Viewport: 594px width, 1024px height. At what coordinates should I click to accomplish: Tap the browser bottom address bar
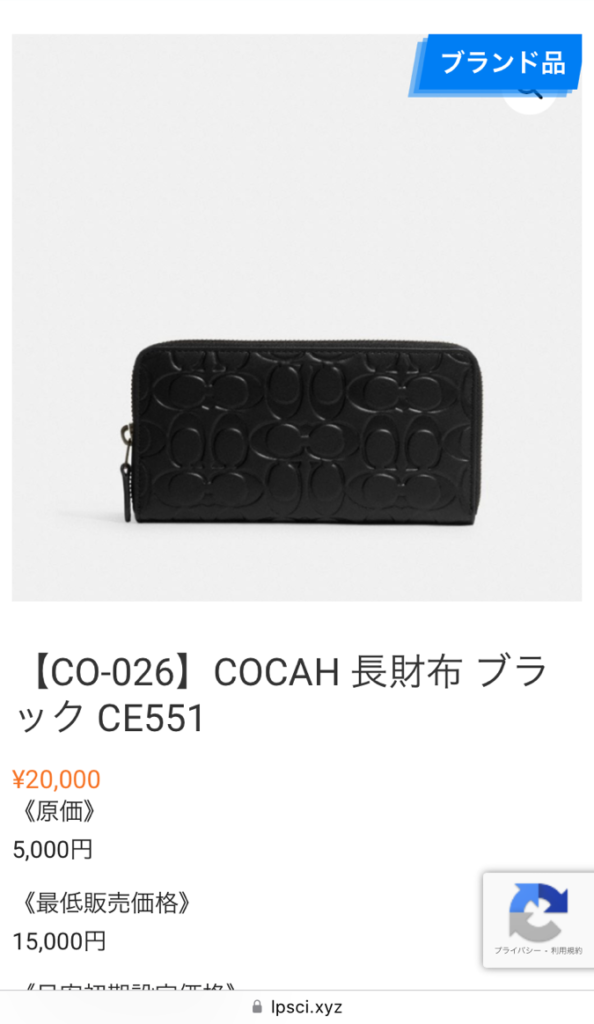(297, 1007)
